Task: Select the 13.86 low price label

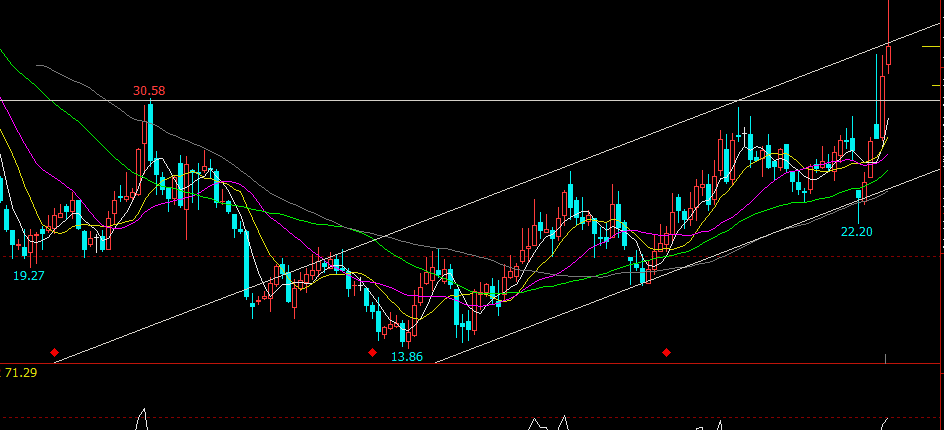Action: [x=405, y=357]
